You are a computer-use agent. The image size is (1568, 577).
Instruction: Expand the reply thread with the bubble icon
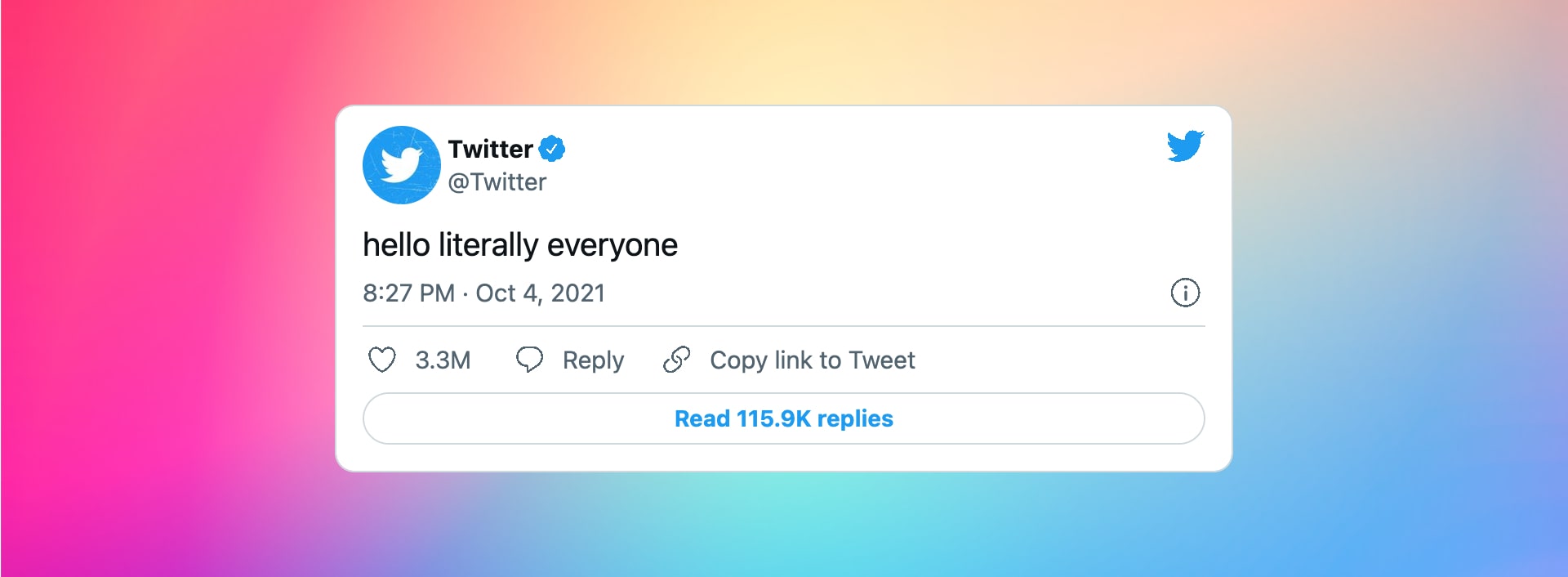(x=530, y=360)
